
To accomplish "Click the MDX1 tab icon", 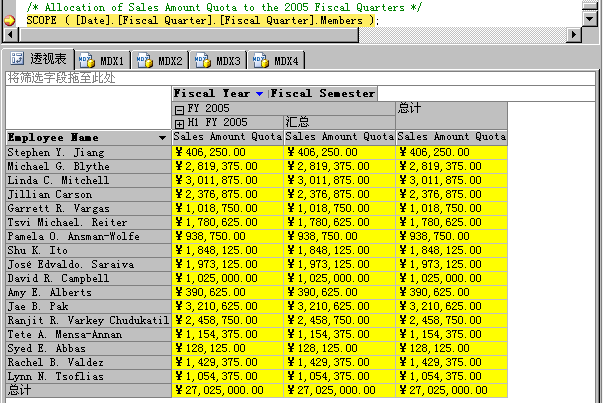I will (87, 61).
